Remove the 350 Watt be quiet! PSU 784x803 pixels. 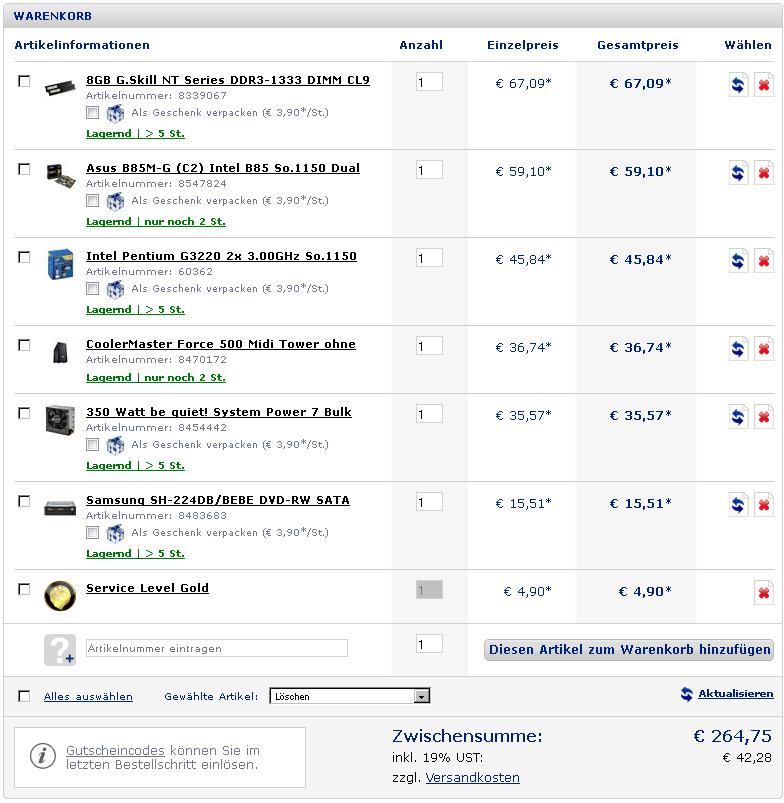[764, 417]
